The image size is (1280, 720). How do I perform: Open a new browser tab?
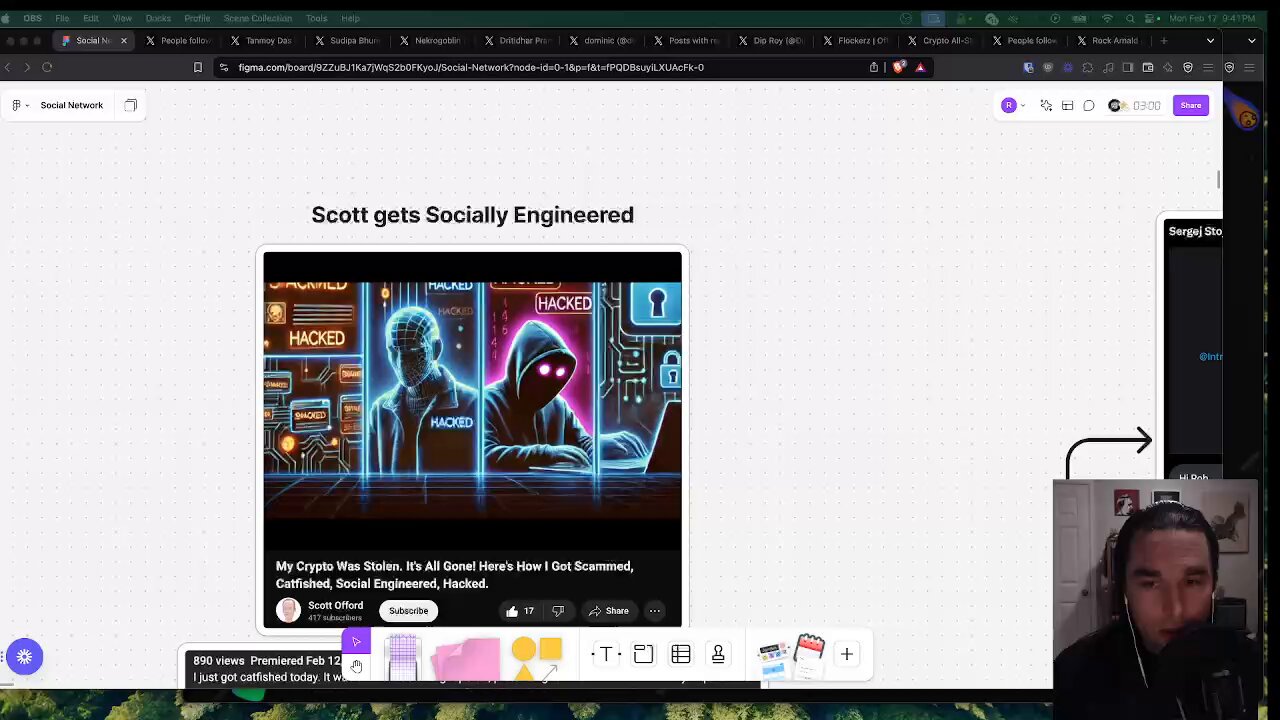[1164, 41]
